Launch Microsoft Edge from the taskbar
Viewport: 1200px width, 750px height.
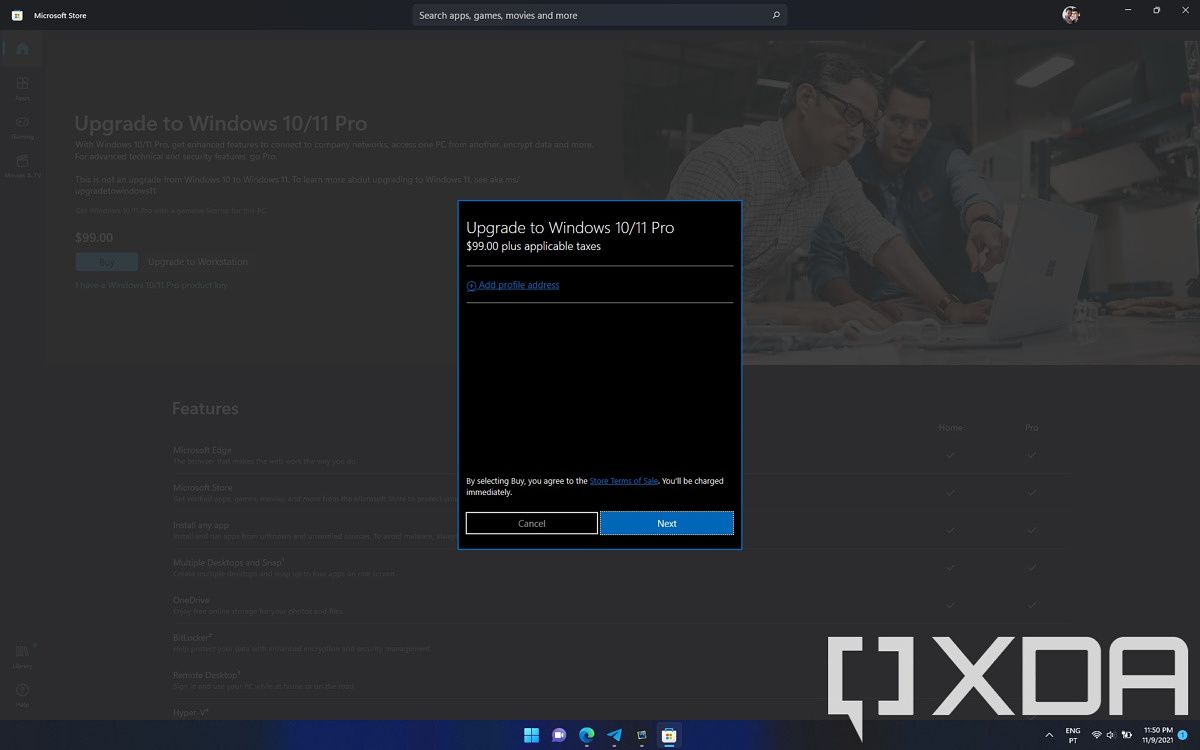pyautogui.click(x=587, y=735)
